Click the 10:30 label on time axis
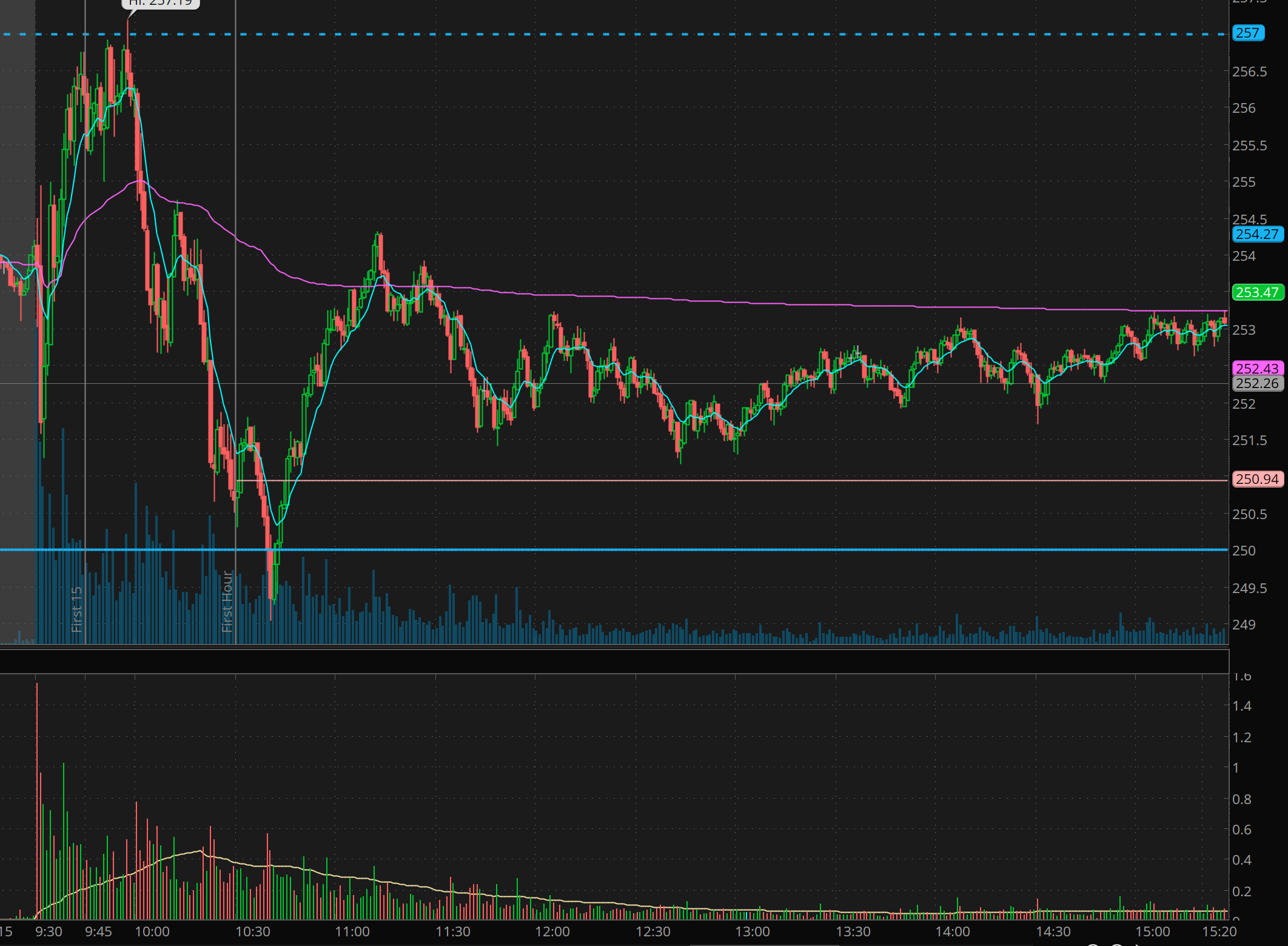1288x946 pixels. [252, 931]
